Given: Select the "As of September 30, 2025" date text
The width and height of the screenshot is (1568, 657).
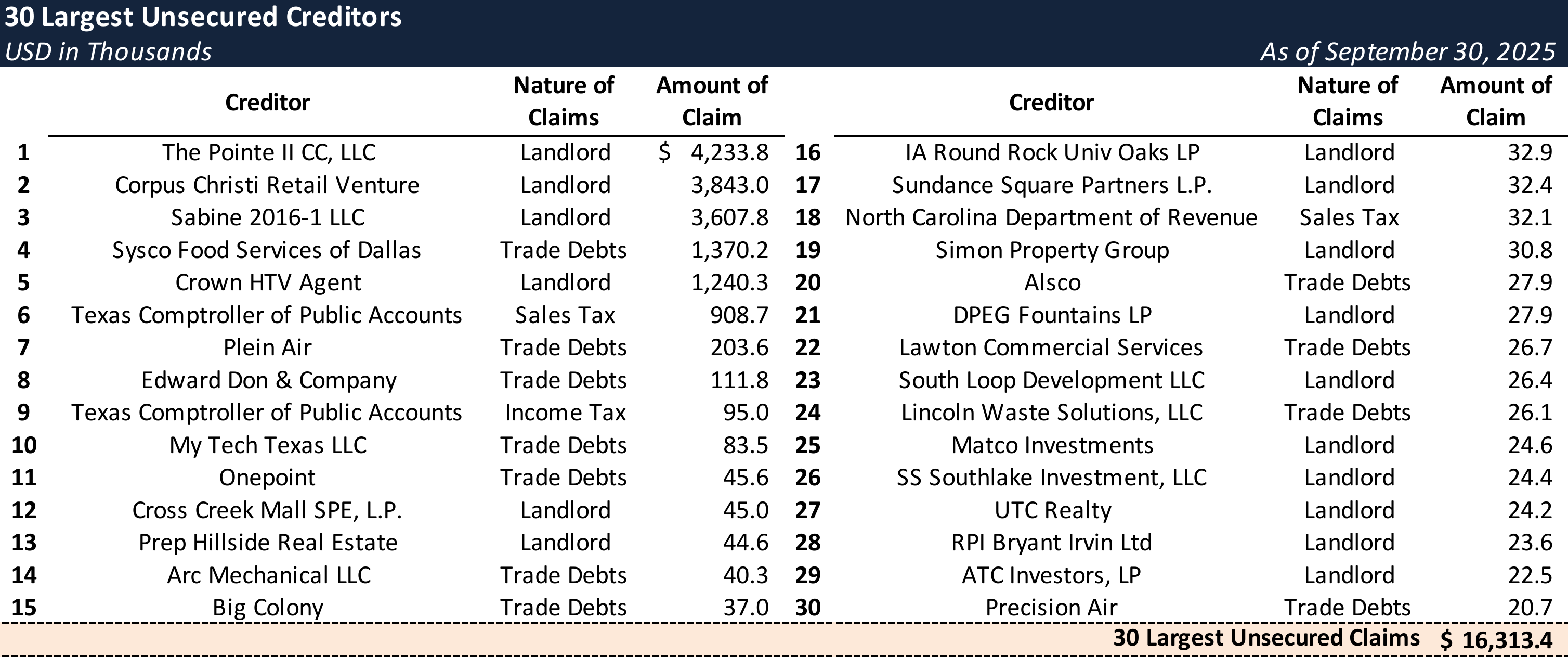Looking at the screenshot, I should point(1407,51).
